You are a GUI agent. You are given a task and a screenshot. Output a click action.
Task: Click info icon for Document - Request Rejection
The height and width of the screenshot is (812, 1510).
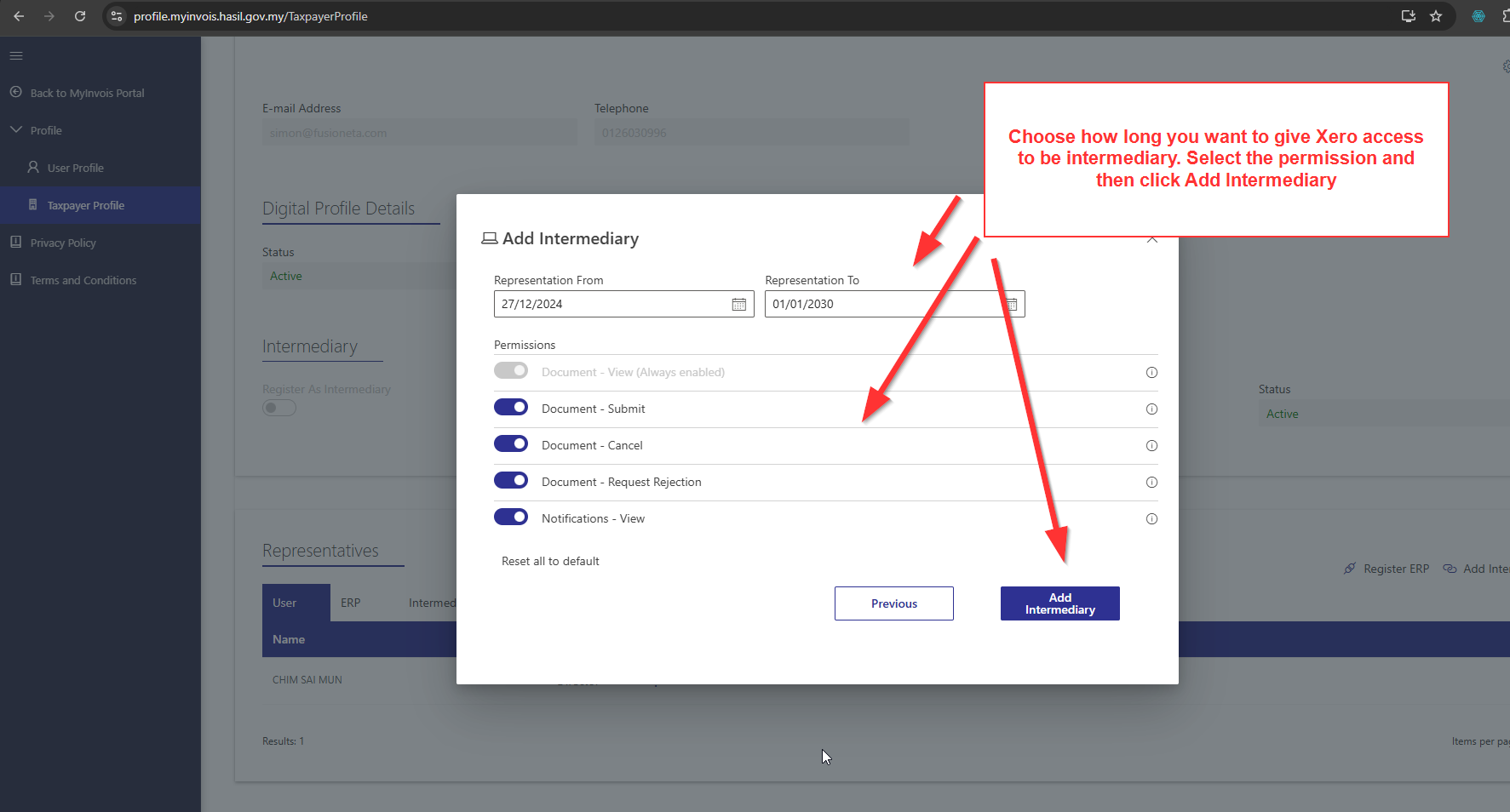(1151, 483)
